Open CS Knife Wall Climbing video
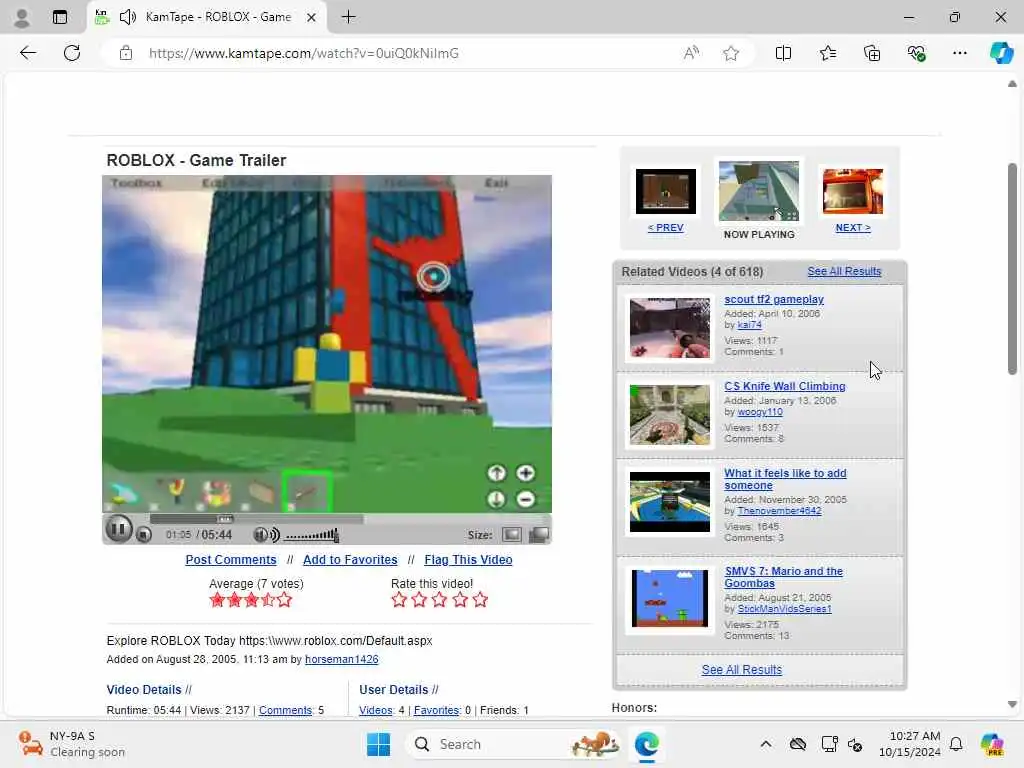The height and width of the screenshot is (768, 1024). (784, 386)
